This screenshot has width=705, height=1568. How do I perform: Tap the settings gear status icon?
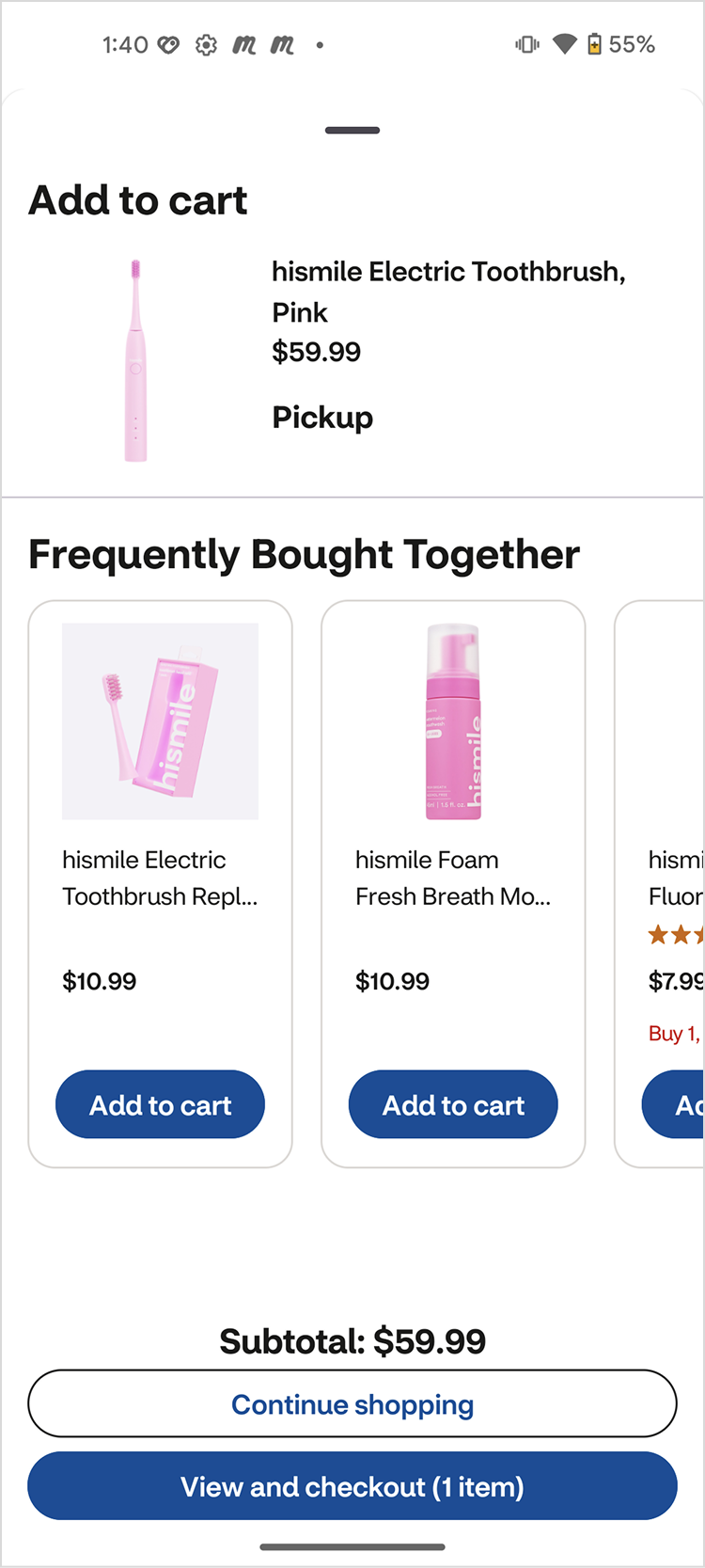[x=206, y=44]
